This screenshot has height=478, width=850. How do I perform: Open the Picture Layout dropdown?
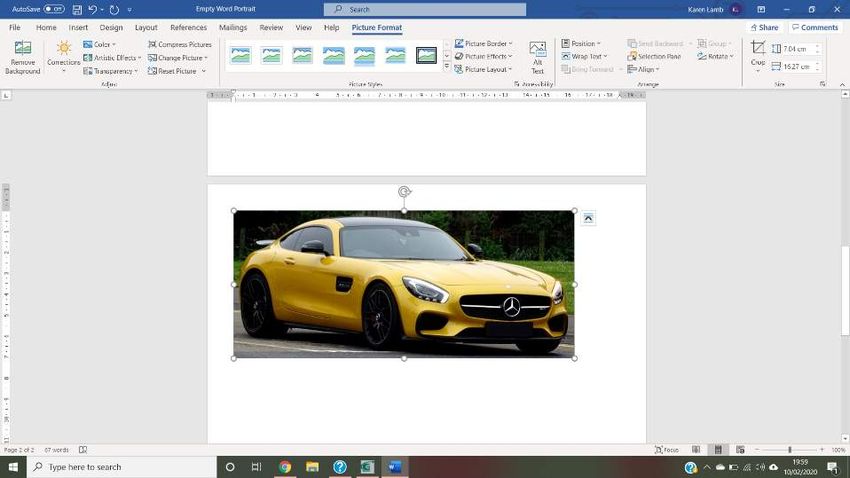[483, 69]
